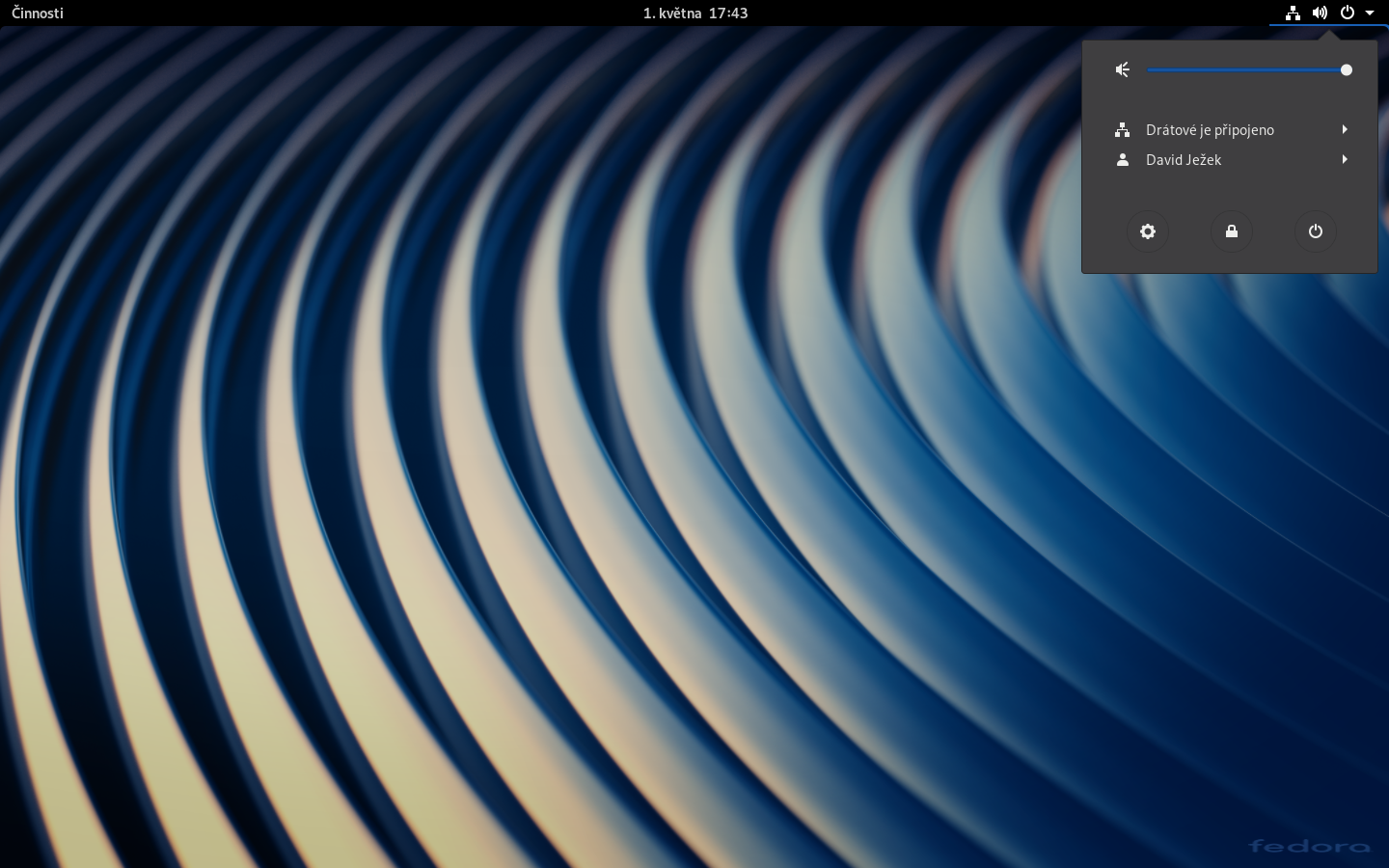Toggle user session options via David Ježek arrow
Viewport: 1389px width, 868px height.
tap(1345, 159)
